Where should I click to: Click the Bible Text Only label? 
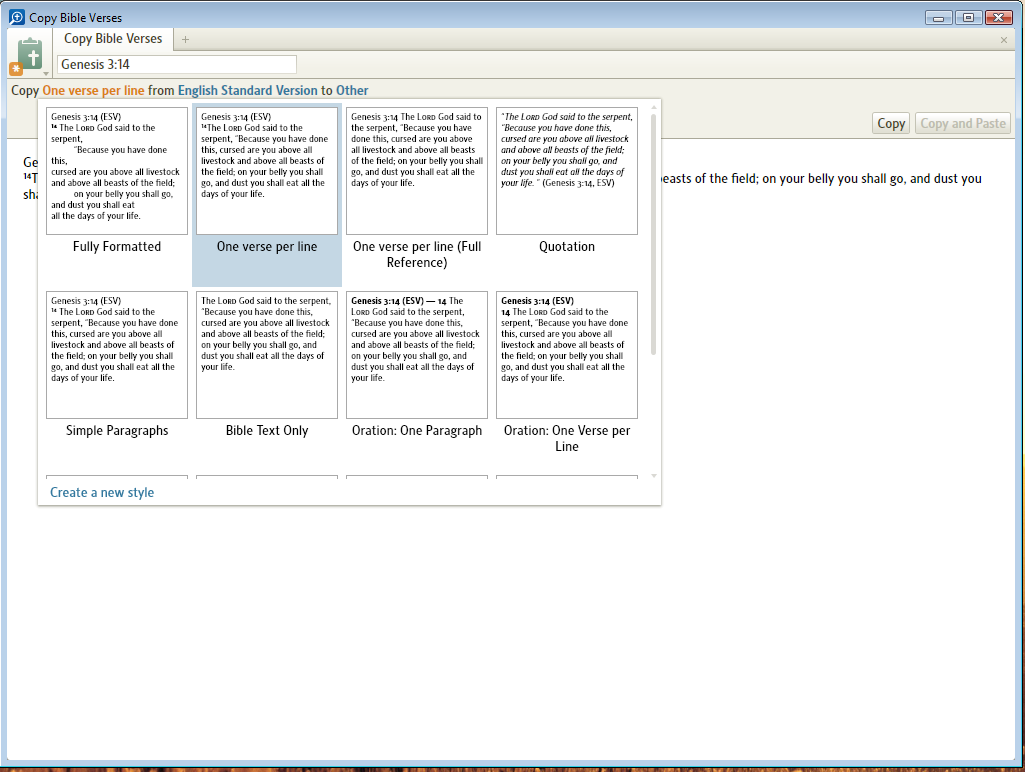click(267, 430)
